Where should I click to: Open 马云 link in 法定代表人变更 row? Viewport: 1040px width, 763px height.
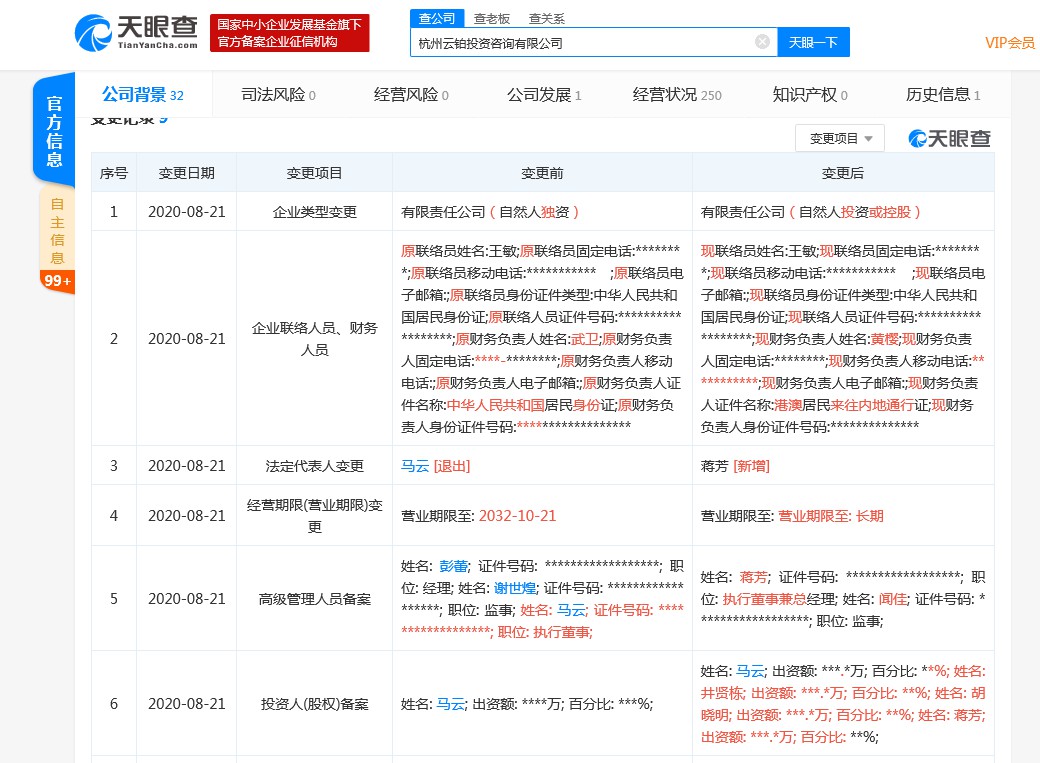tap(415, 466)
